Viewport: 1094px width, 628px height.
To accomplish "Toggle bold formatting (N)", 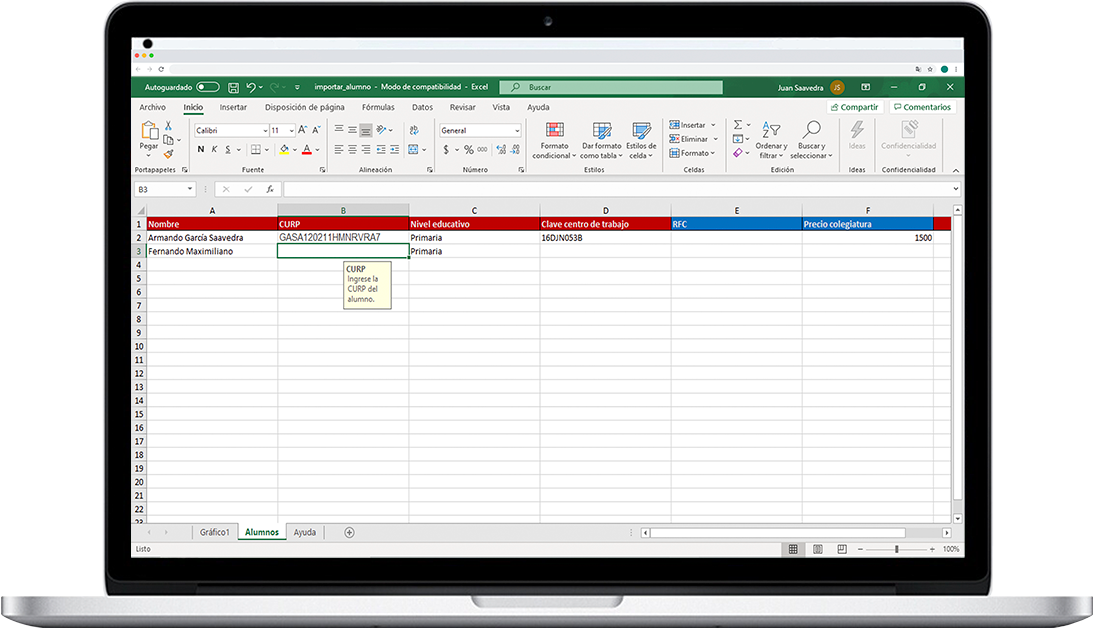I will 200,150.
